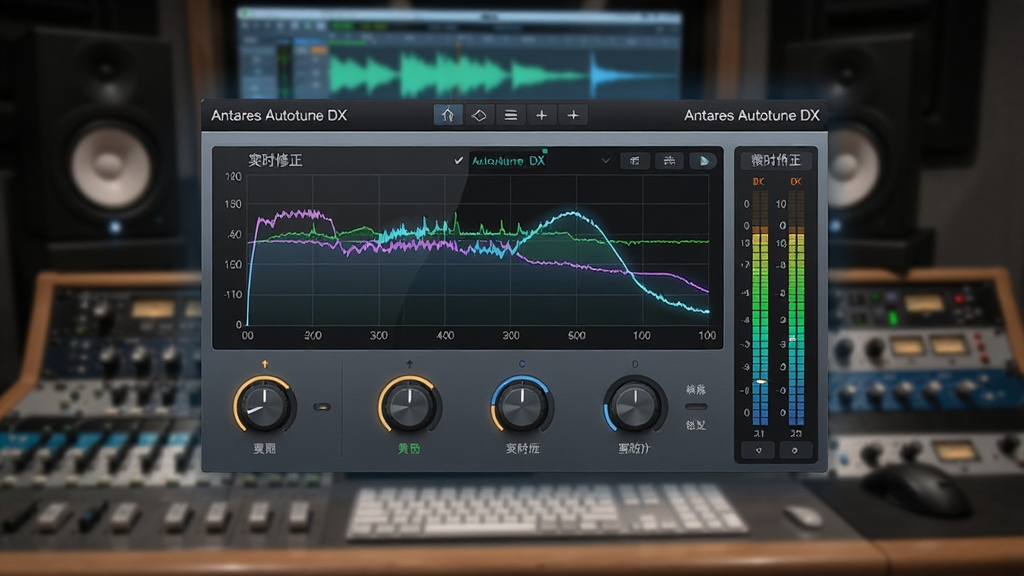
Task: Click the -110 value on the graph y-axis
Action: 232,295
